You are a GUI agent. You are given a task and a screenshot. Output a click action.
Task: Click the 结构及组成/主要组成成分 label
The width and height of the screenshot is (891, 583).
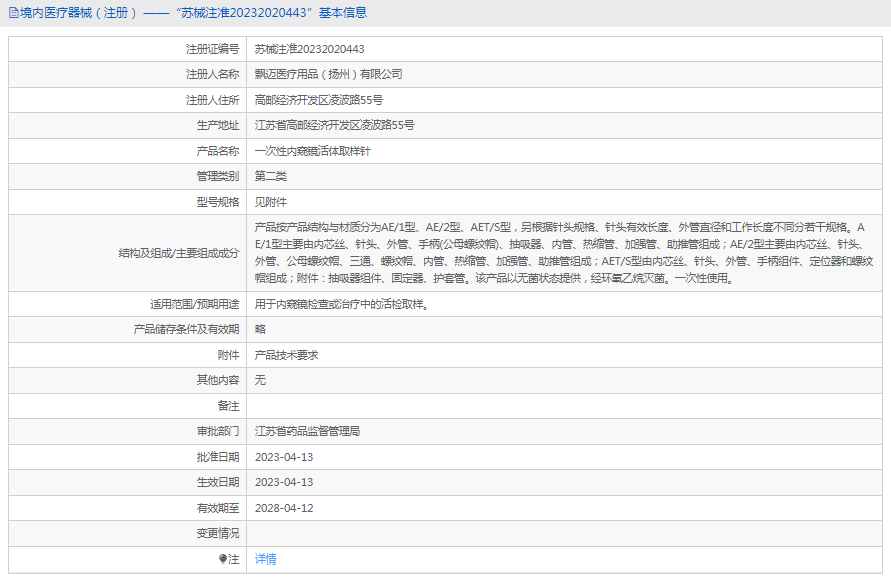[x=179, y=253]
